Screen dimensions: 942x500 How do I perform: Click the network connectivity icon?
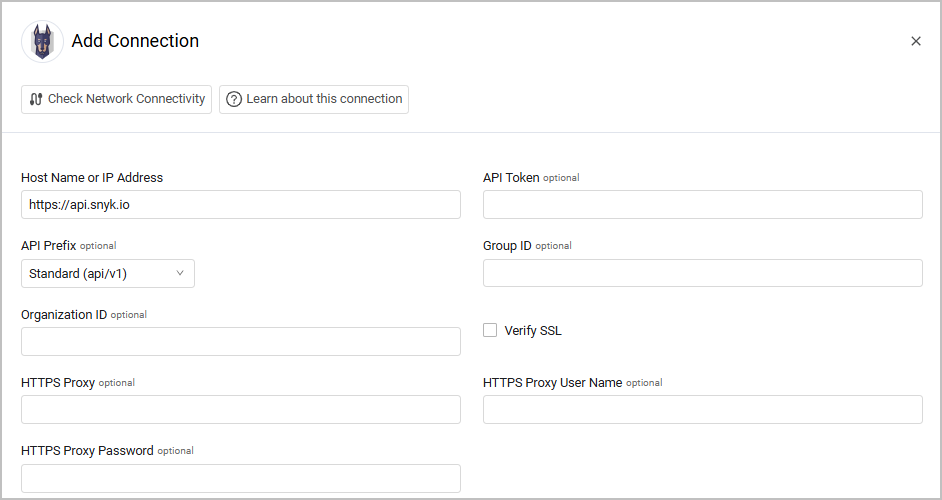point(36,99)
